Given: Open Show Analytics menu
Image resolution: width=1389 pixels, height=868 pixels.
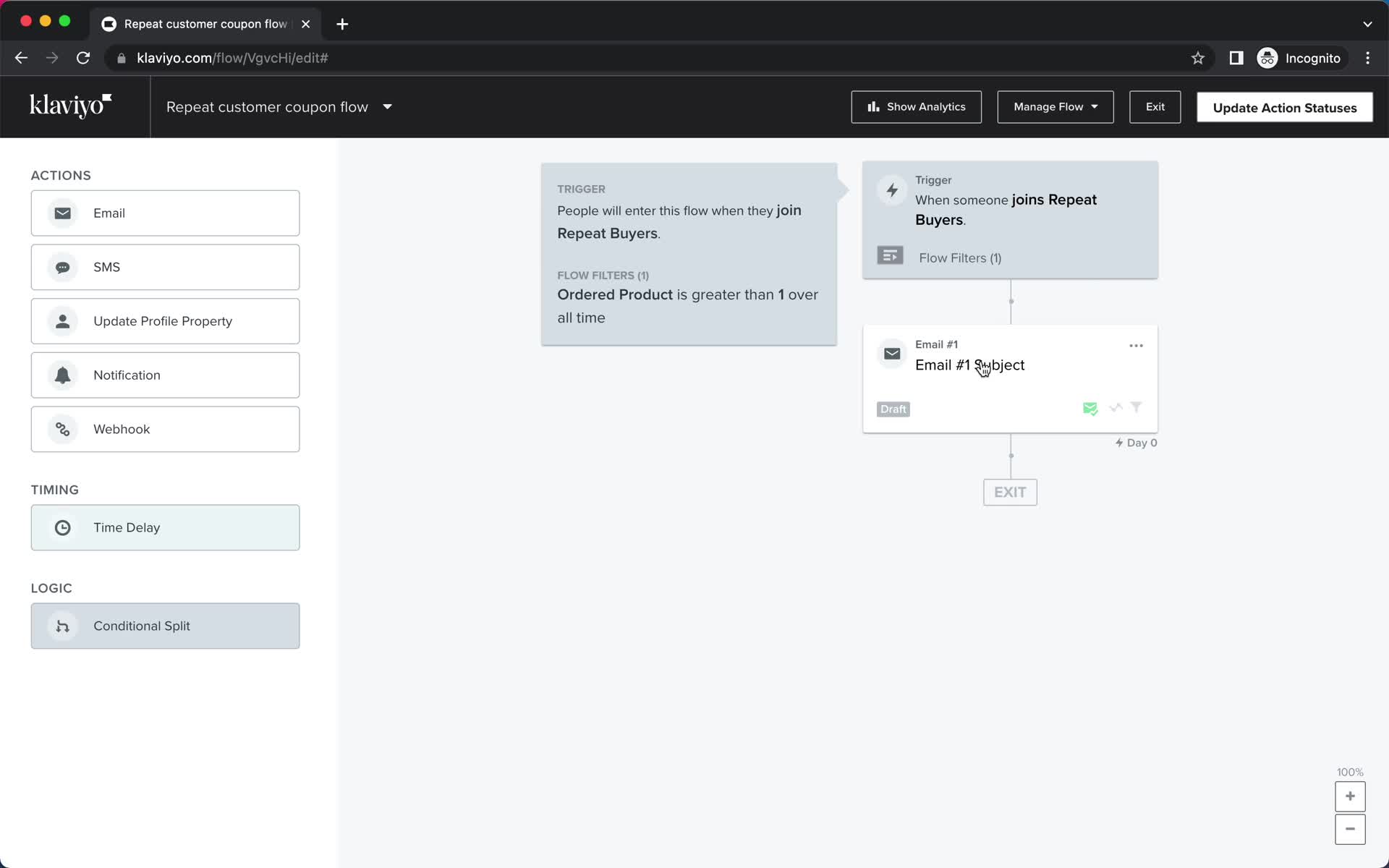Looking at the screenshot, I should point(915,107).
